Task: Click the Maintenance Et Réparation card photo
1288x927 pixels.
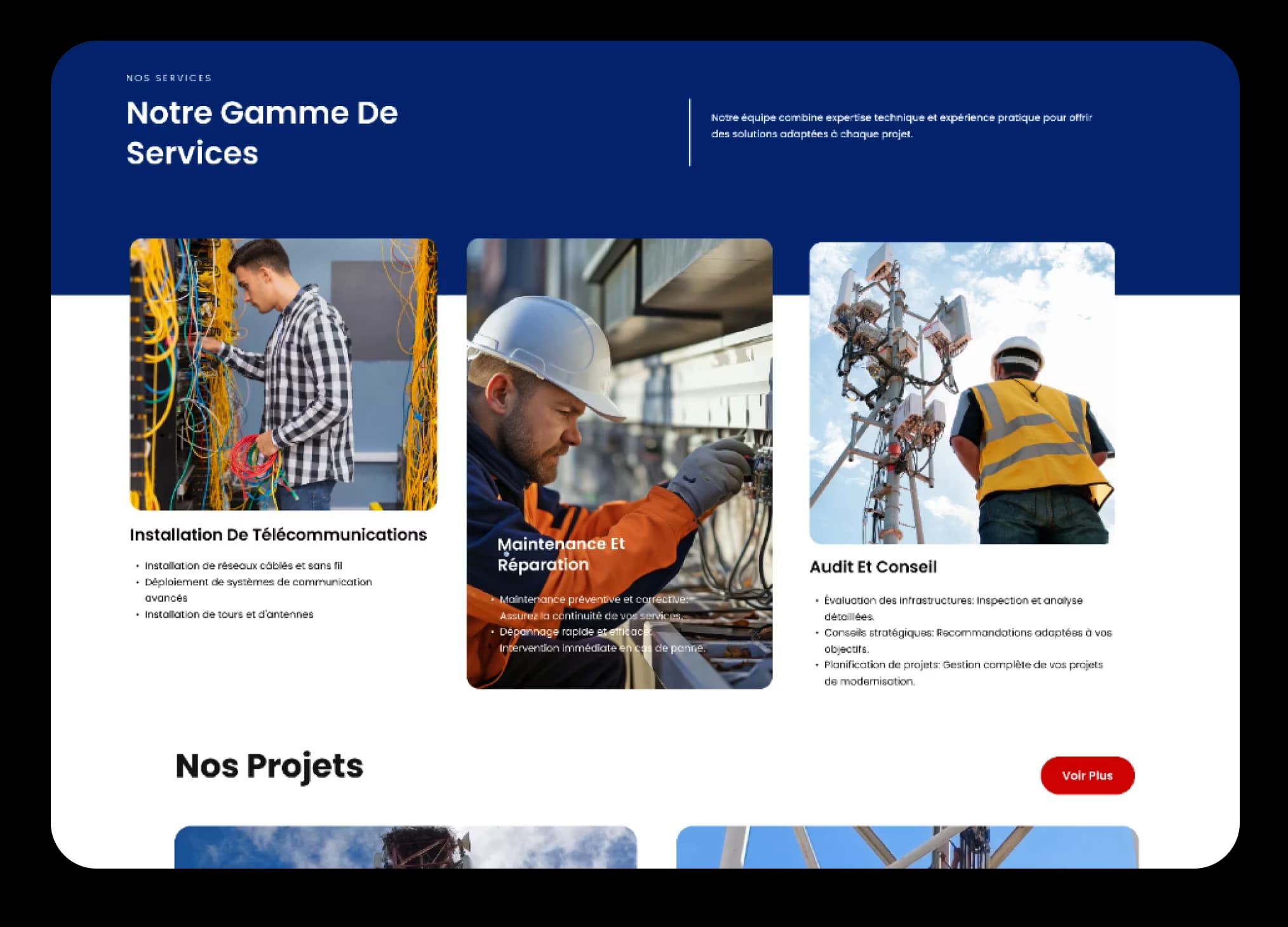Action: click(x=619, y=381)
